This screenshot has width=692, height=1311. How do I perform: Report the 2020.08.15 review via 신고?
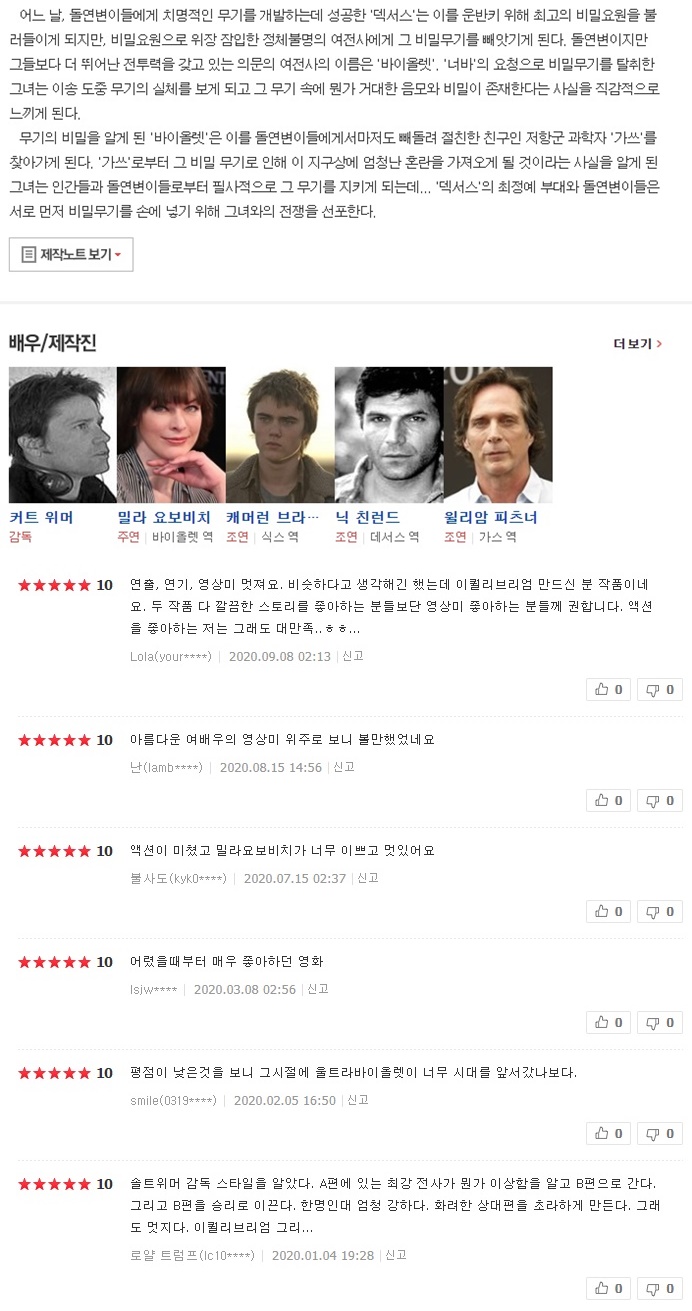coord(344,767)
